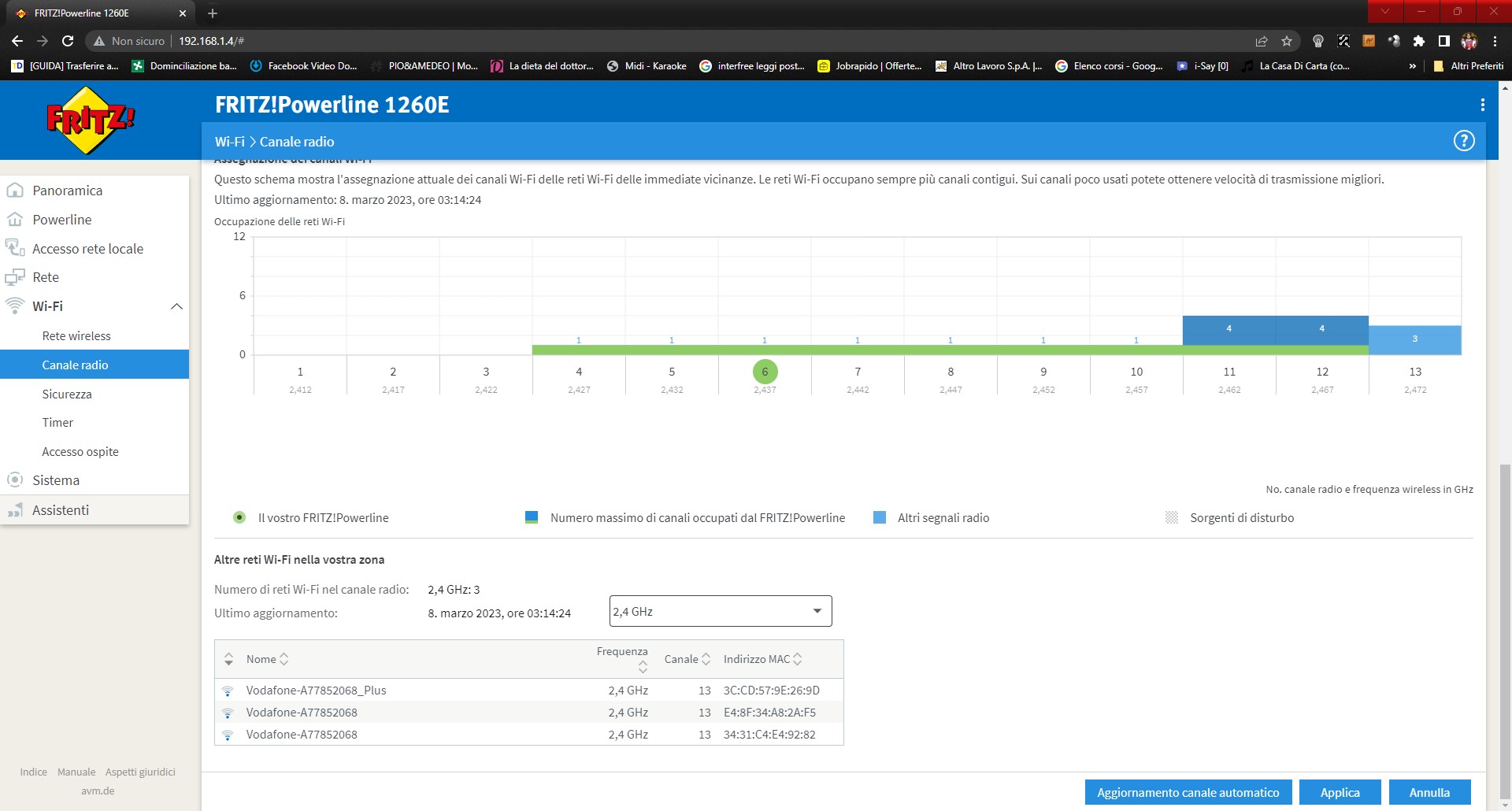Screen dimensions: 1512x811
Task: Open Rete in the sidebar
Action: tap(46, 277)
